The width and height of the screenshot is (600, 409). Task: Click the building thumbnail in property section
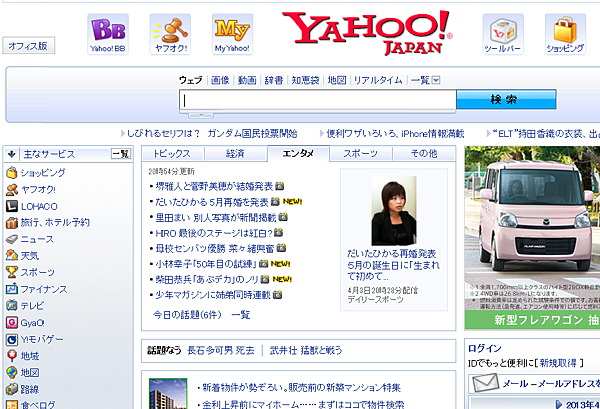(168, 394)
